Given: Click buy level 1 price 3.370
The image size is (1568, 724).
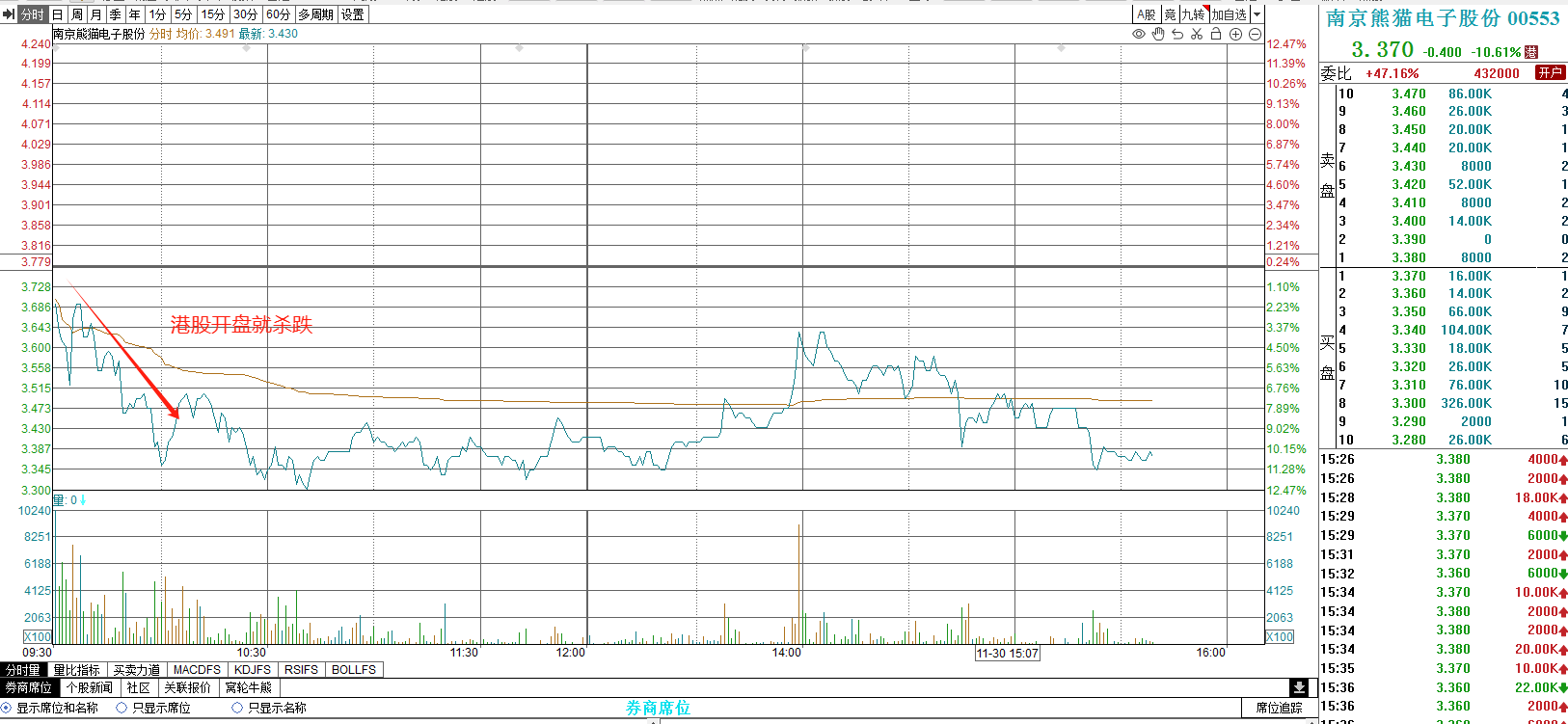Looking at the screenshot, I should [1409, 276].
